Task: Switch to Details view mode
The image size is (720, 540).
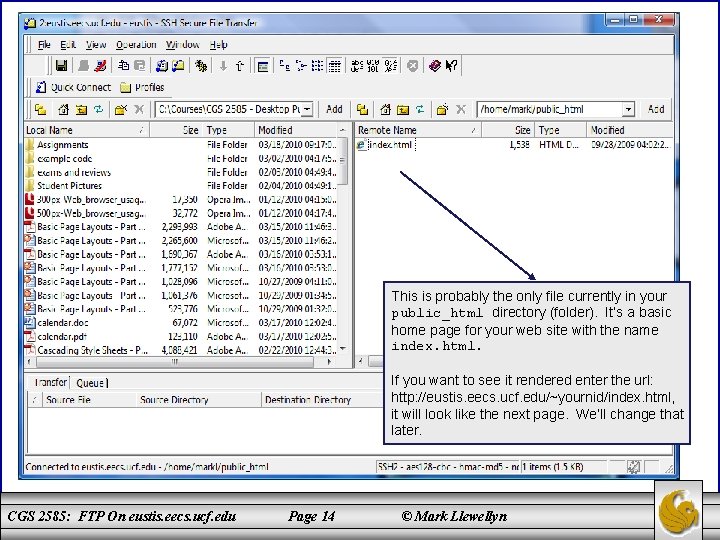Action: click(335, 67)
